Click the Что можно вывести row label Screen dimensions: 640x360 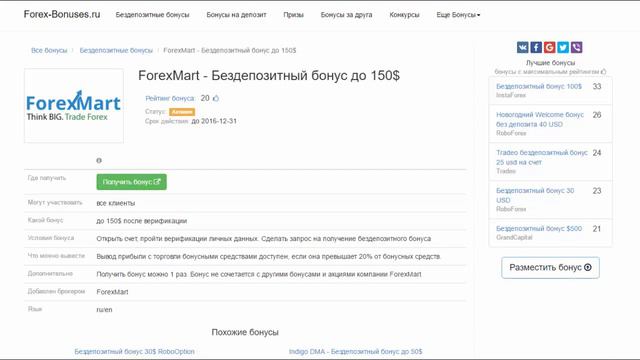click(x=56, y=256)
